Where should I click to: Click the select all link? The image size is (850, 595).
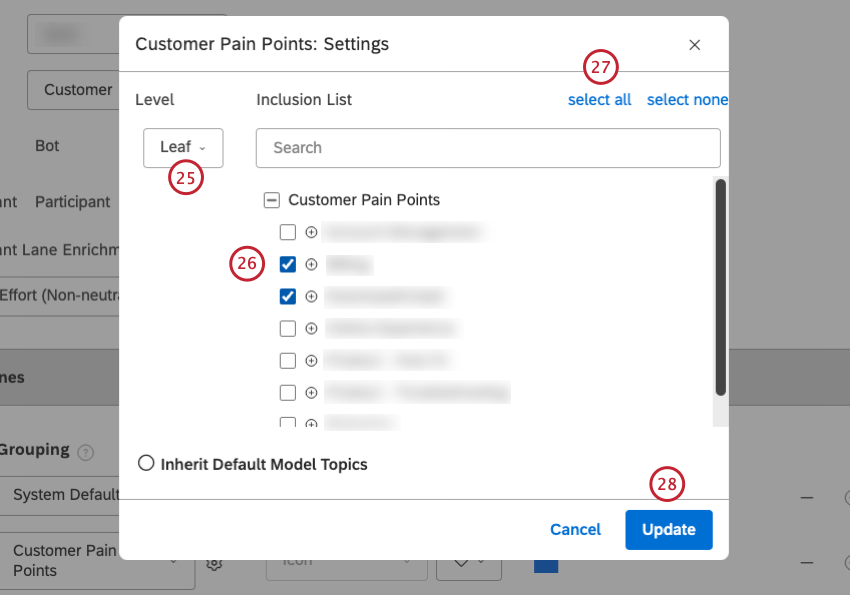coord(599,99)
